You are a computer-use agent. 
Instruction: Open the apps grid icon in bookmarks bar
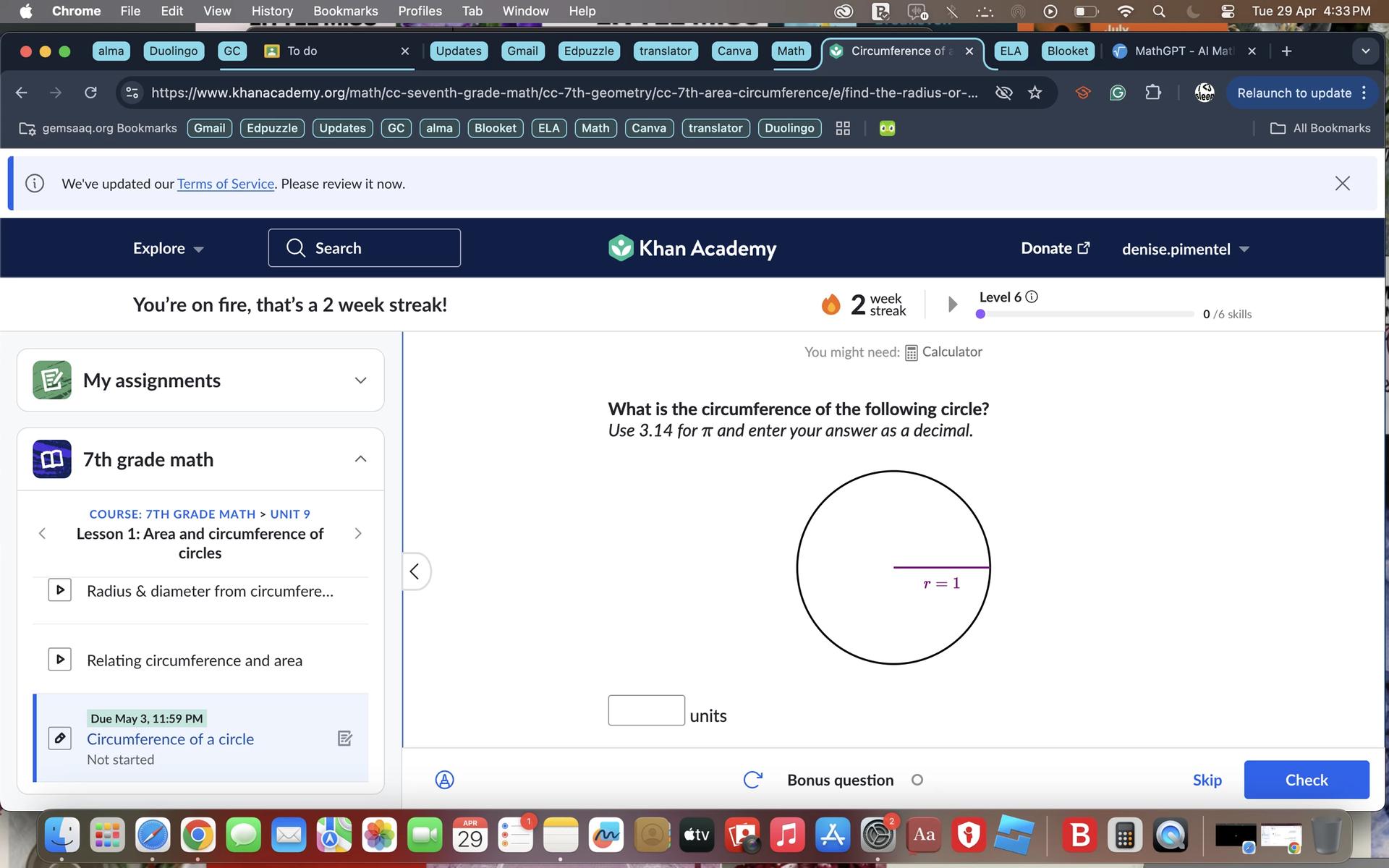point(843,128)
